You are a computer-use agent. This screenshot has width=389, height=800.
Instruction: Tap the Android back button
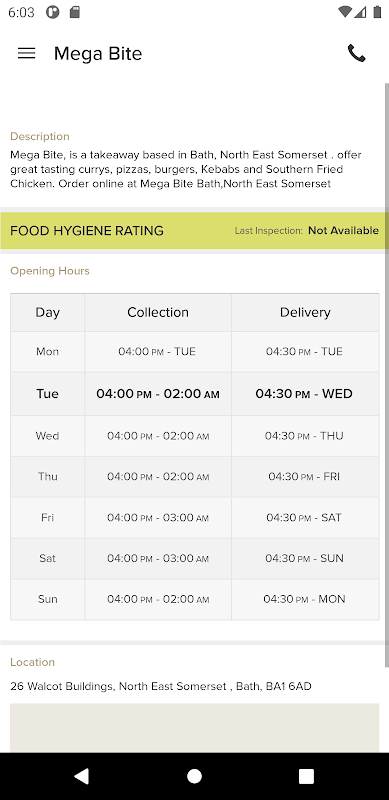[x=82, y=776]
